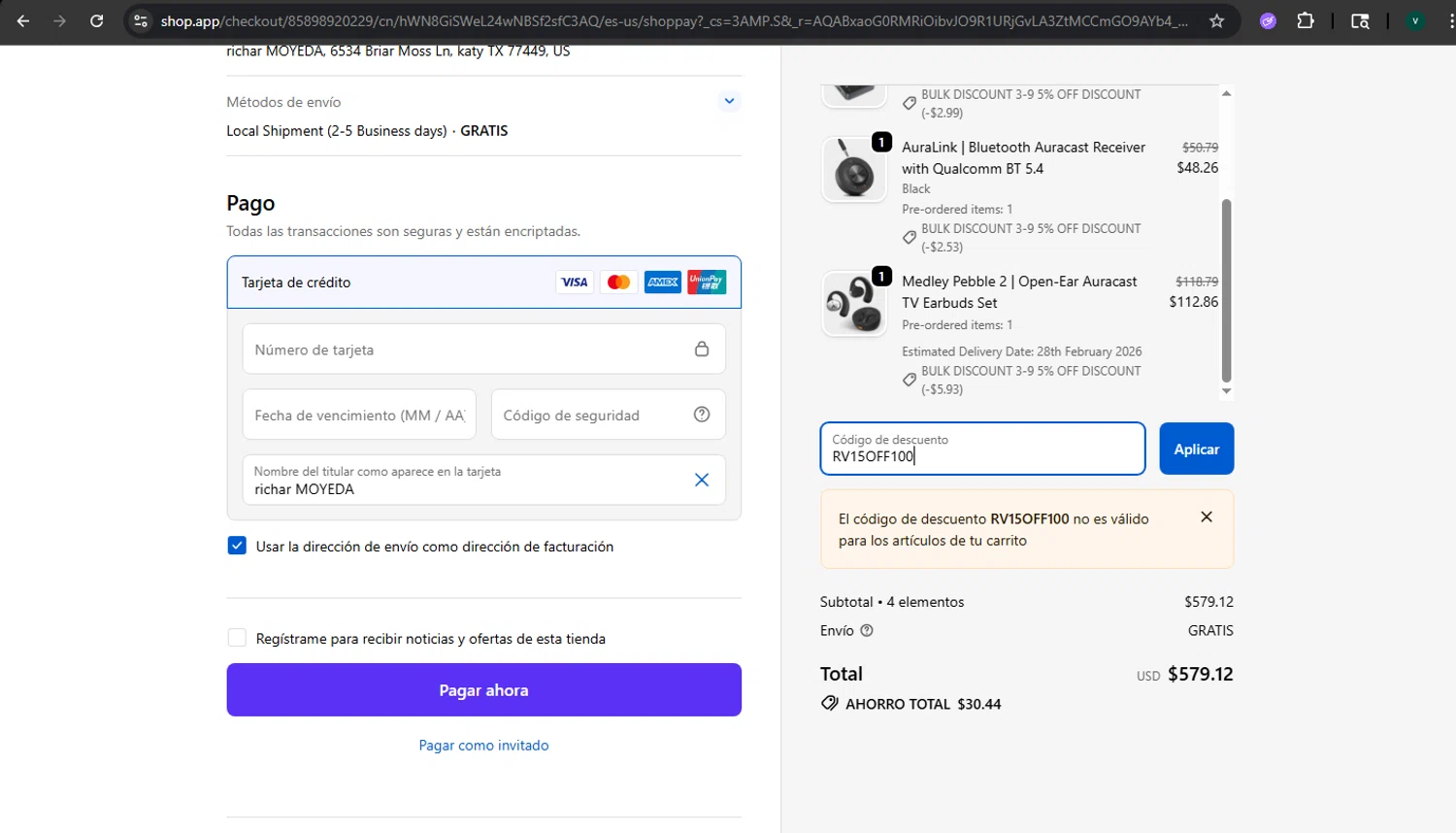Go back in the browser
The height and width of the screenshot is (833, 1456).
click(23, 20)
